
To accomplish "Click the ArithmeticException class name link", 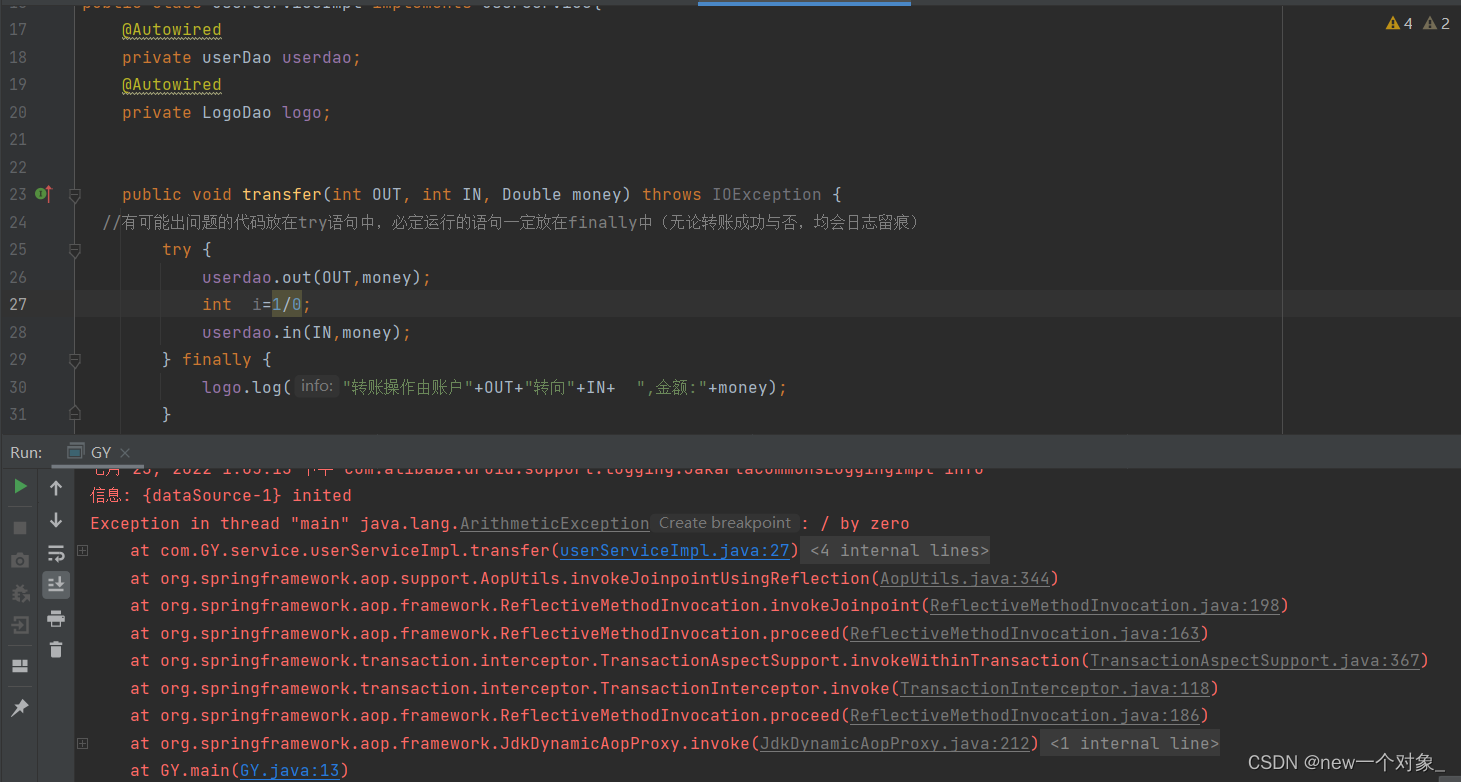I will click(554, 523).
